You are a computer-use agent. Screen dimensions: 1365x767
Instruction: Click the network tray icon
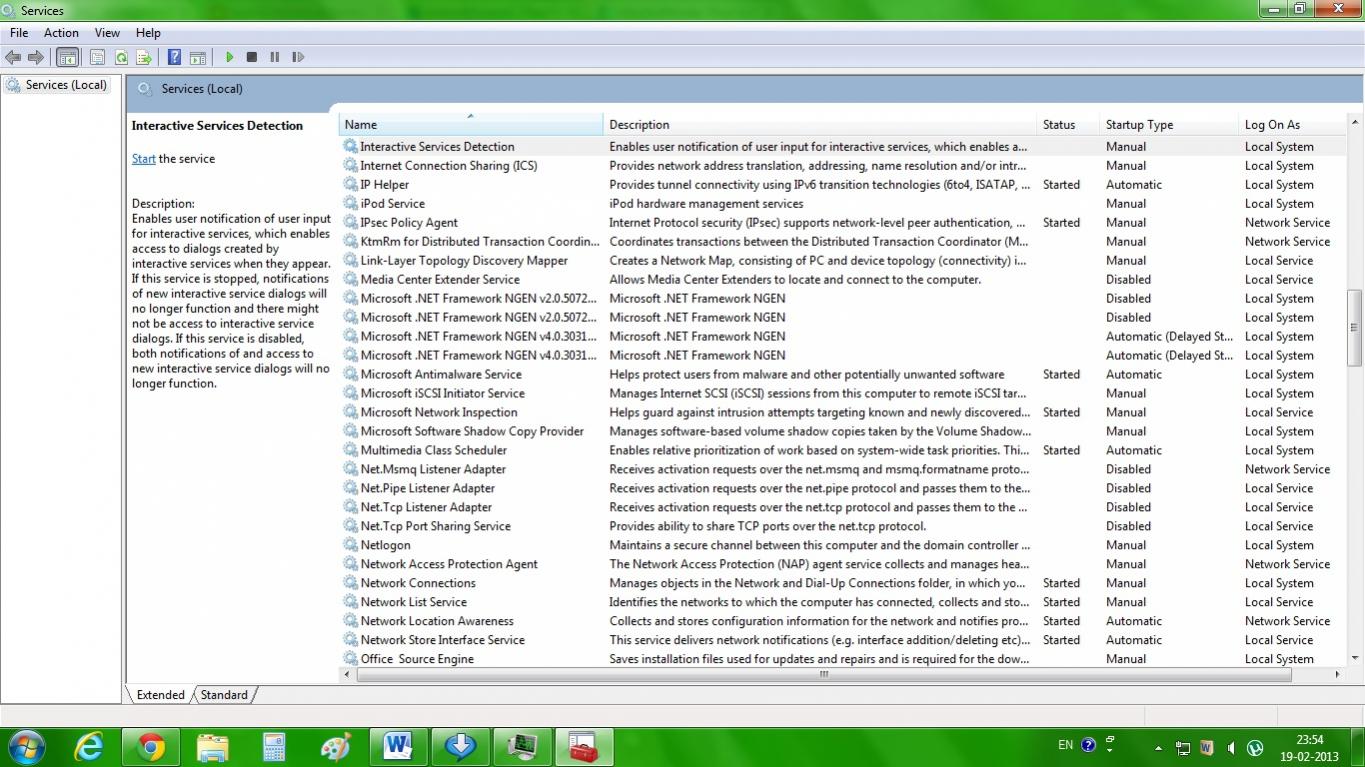pos(1183,747)
